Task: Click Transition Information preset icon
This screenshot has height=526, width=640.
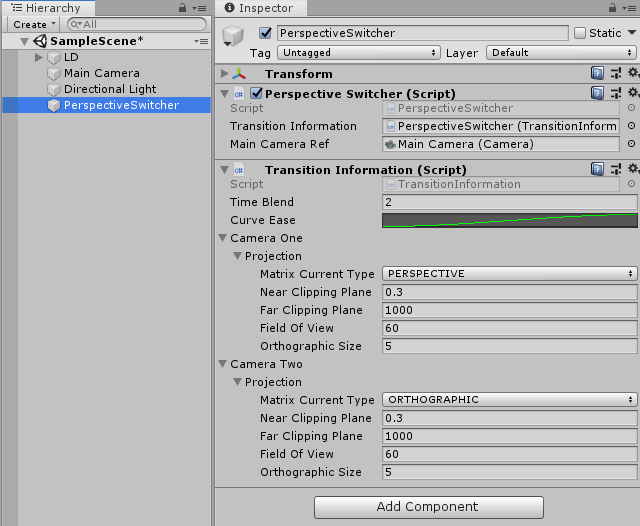Action: 616,169
